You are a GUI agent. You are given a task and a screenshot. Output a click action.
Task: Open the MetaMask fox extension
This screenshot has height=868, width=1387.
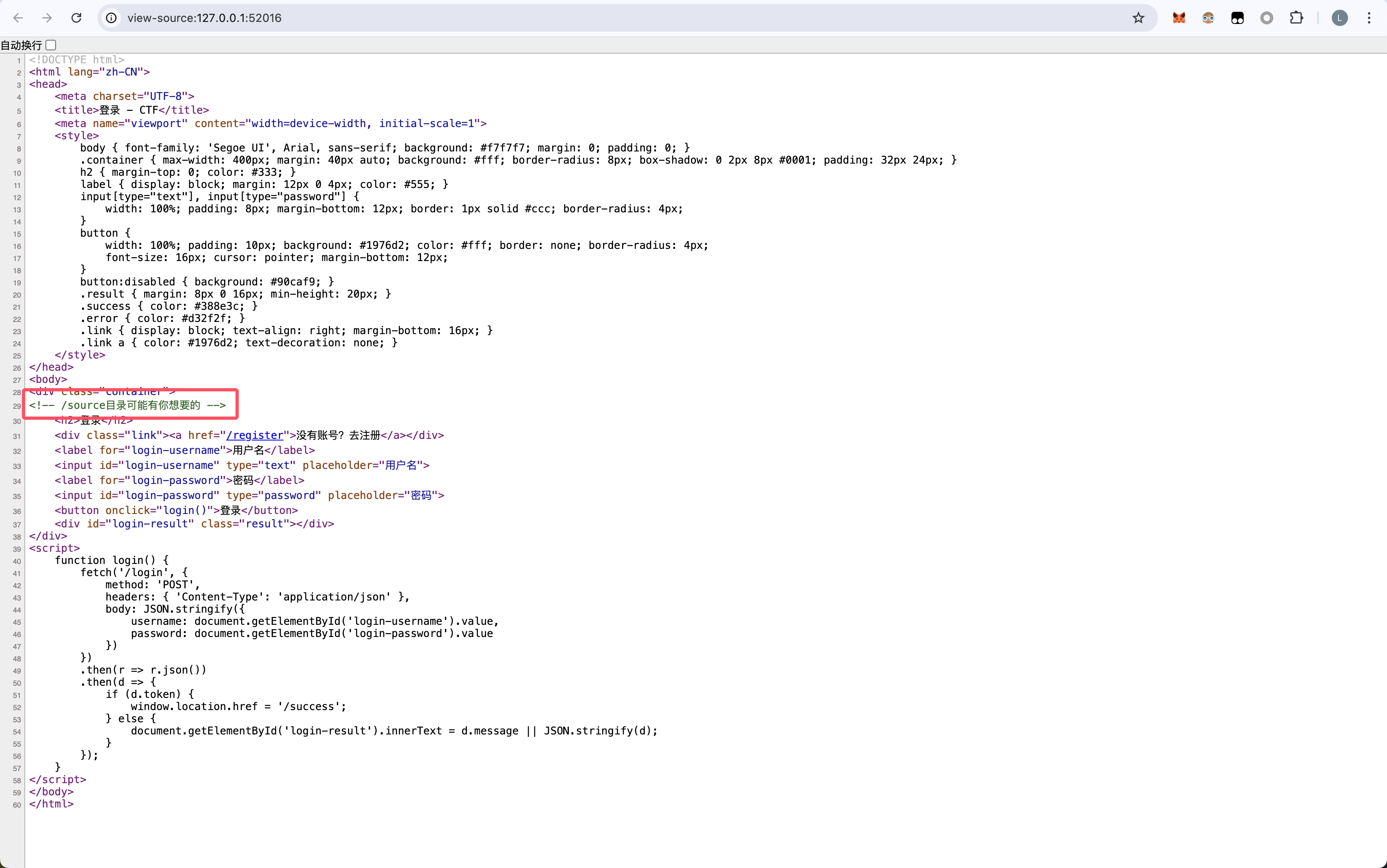click(x=1179, y=18)
